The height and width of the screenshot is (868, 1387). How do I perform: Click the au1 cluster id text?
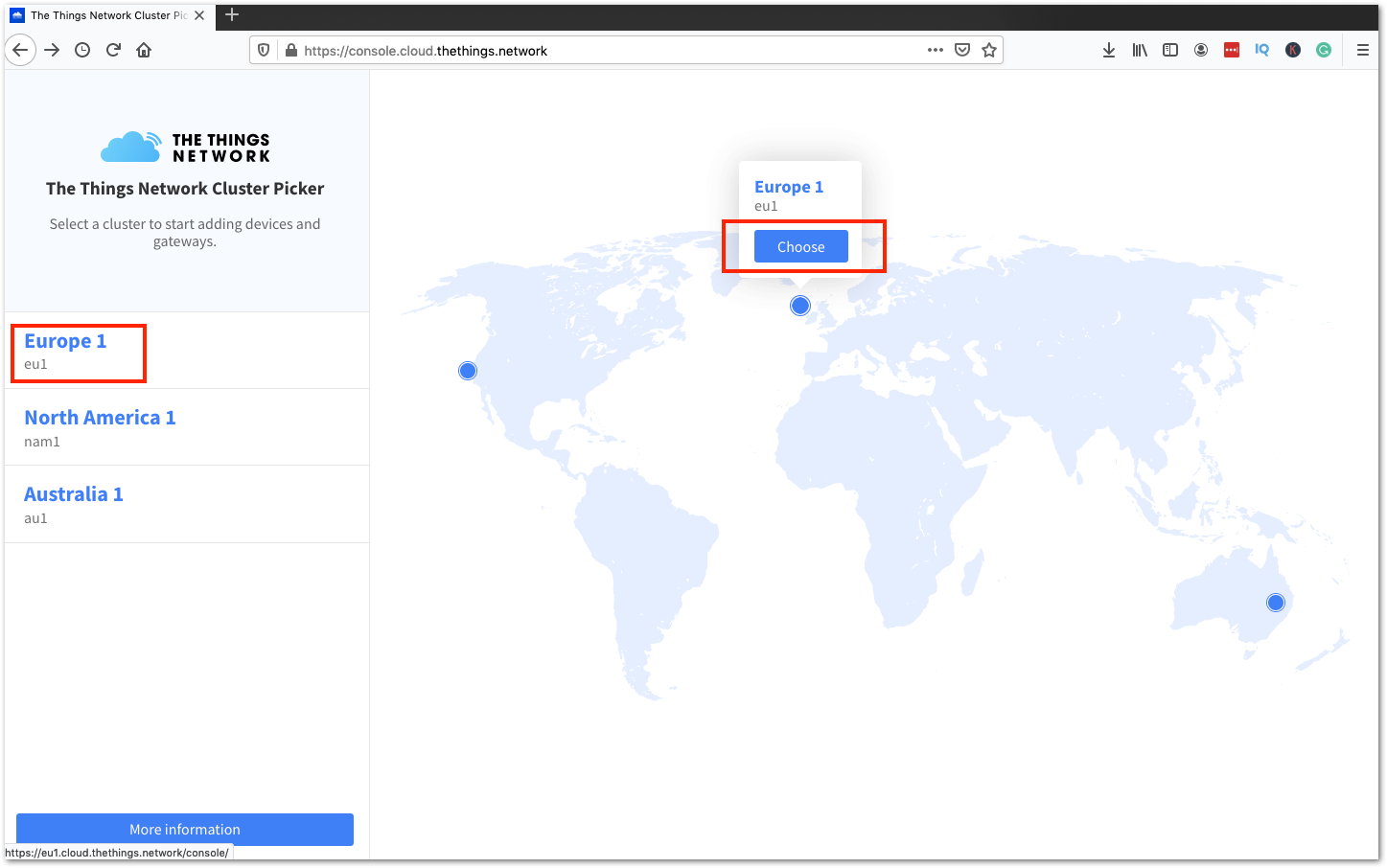[x=35, y=518]
